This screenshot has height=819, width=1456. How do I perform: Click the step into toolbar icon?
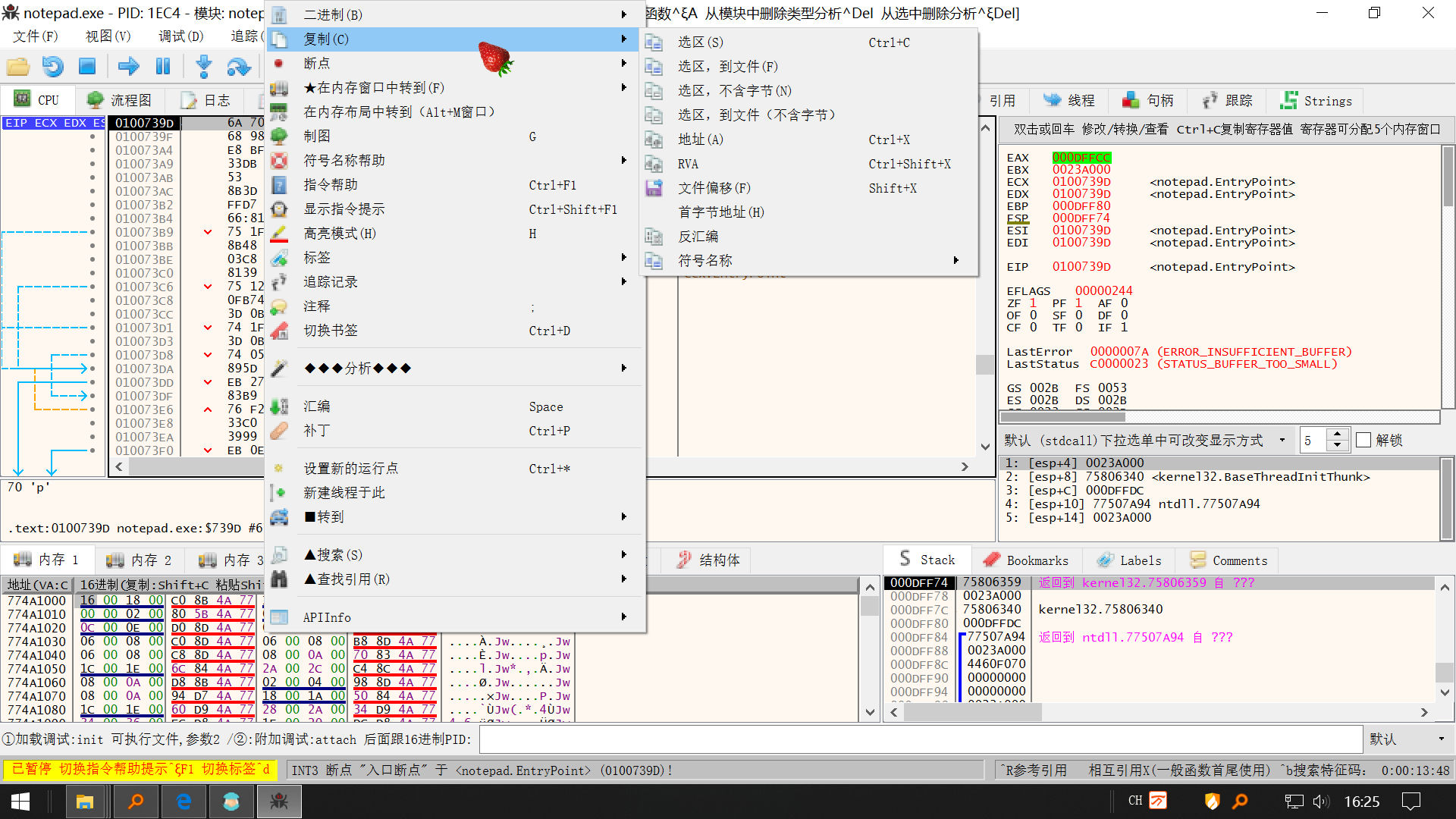203,67
